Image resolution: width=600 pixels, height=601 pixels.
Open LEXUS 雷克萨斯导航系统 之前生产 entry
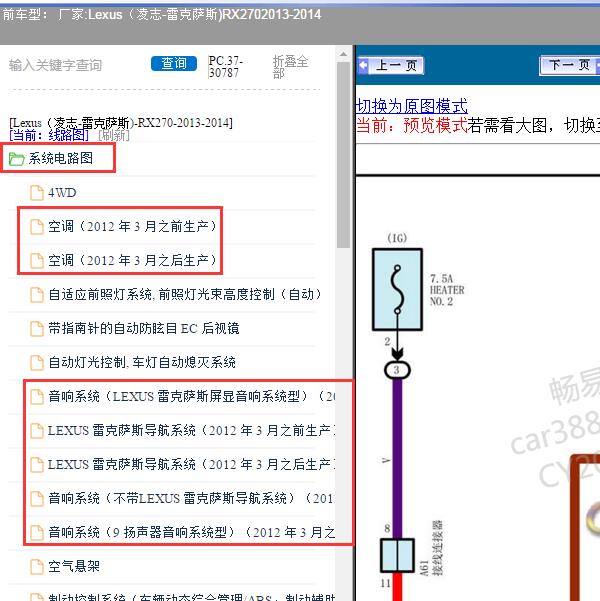pyautogui.click(x=192, y=430)
